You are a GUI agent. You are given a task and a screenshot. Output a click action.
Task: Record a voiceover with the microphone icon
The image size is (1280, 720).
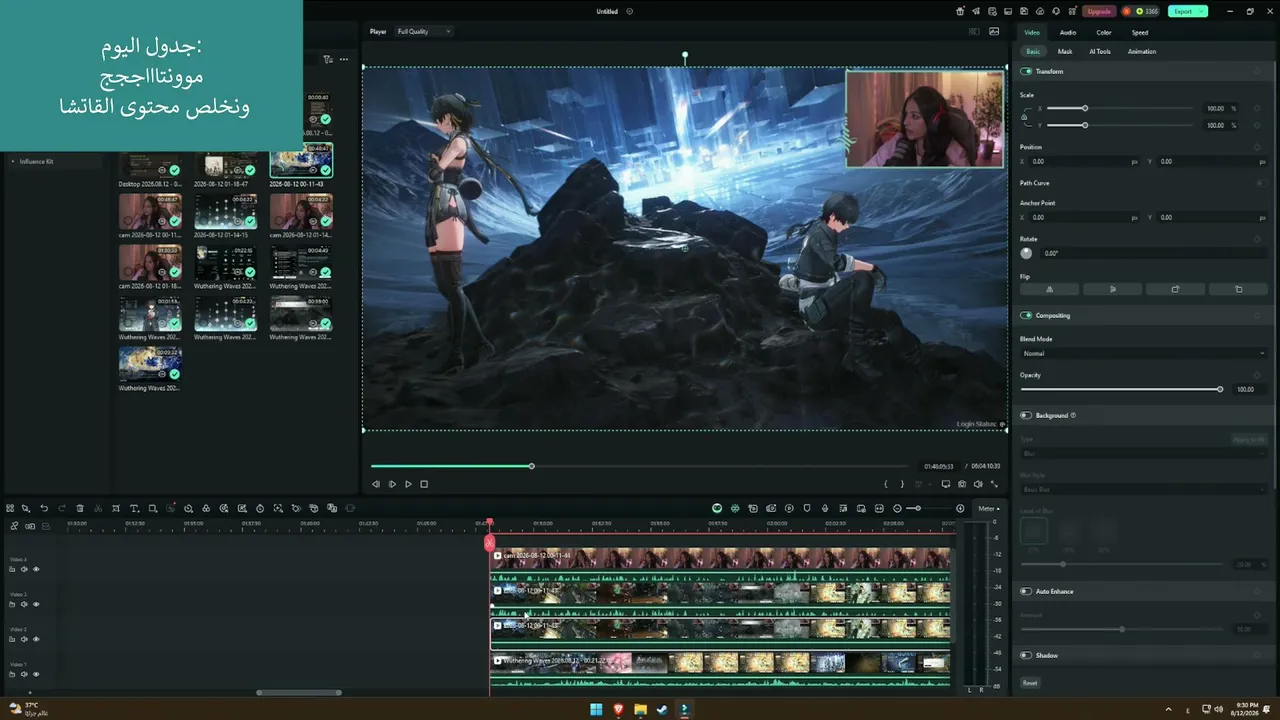pyautogui.click(x=825, y=508)
